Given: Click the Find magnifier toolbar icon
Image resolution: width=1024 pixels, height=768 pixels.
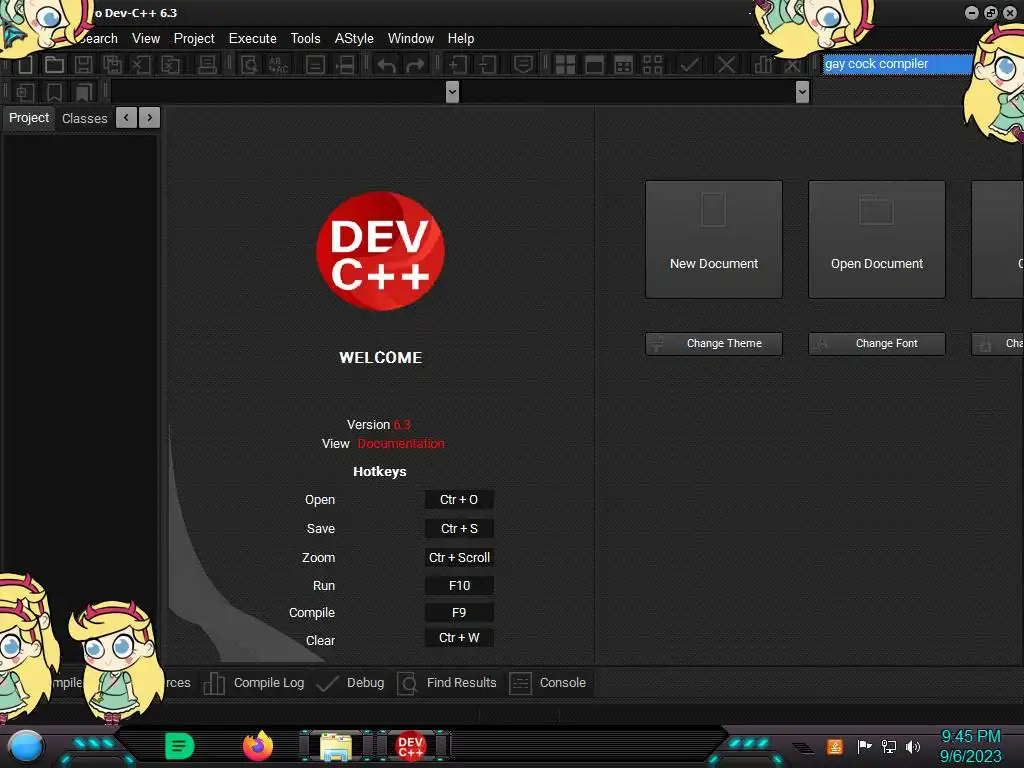Looking at the screenshot, I should tap(249, 64).
